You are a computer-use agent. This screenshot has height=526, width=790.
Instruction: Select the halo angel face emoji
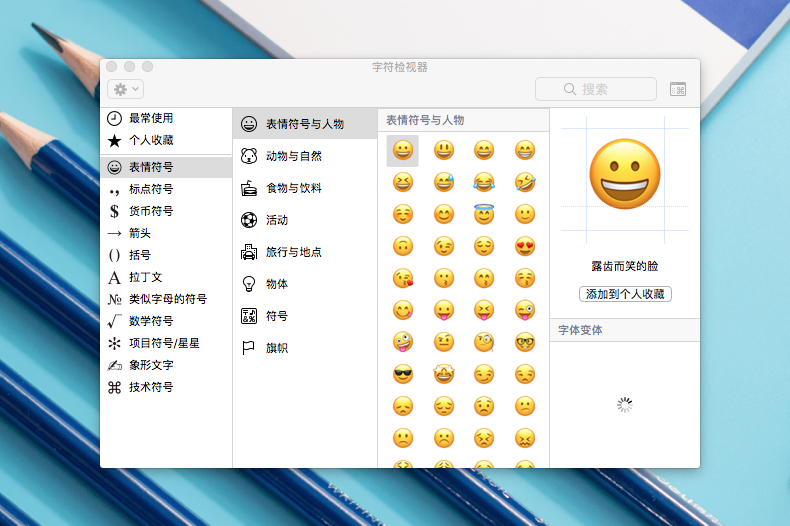pyautogui.click(x=484, y=214)
